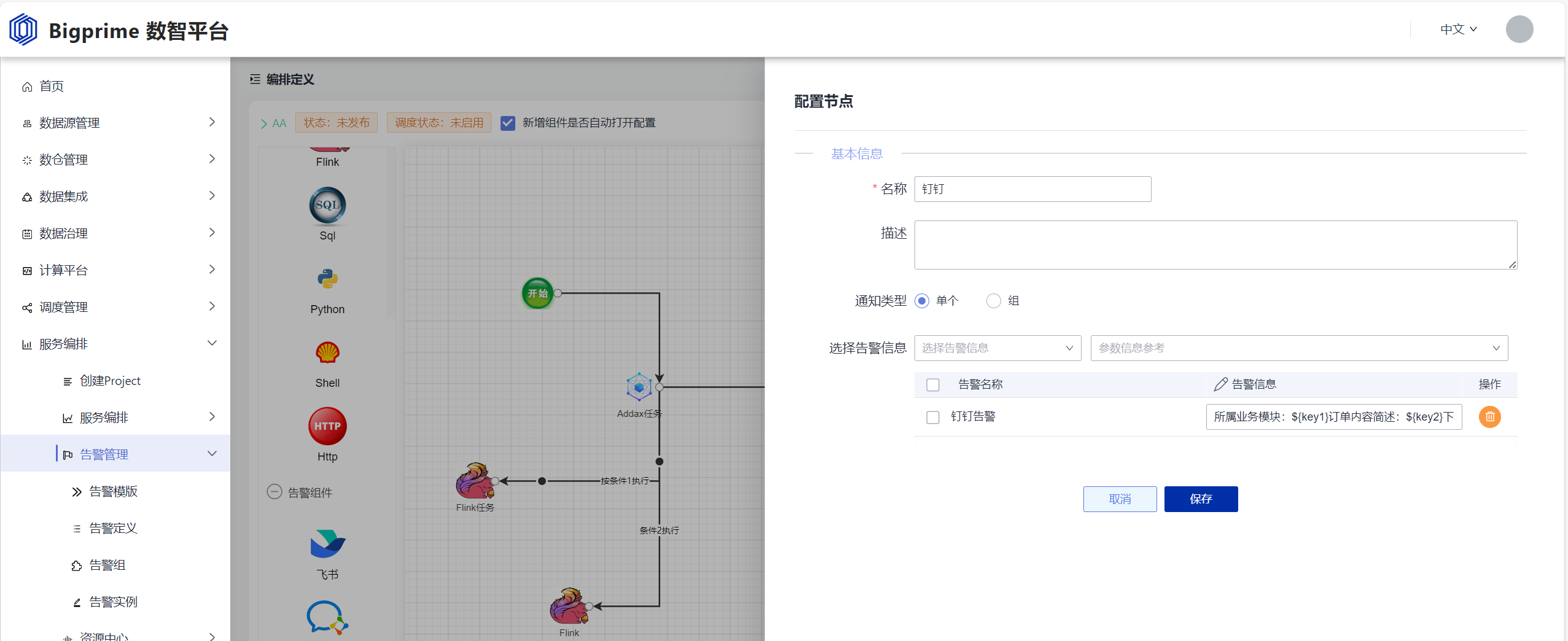Screen dimensions: 1568x641
Task: Click the user avatar circle
Action: tap(1519, 29)
